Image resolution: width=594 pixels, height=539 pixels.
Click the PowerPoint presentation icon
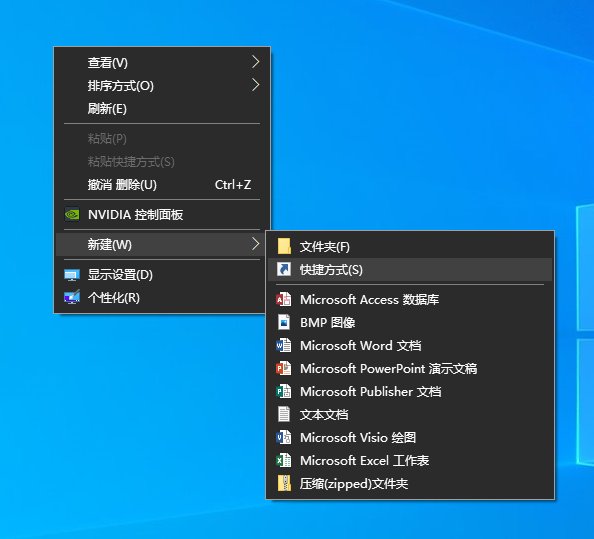click(284, 368)
